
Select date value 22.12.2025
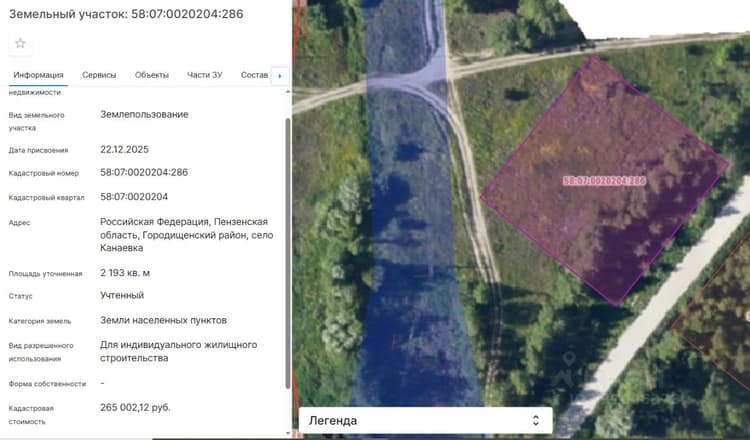[124, 149]
